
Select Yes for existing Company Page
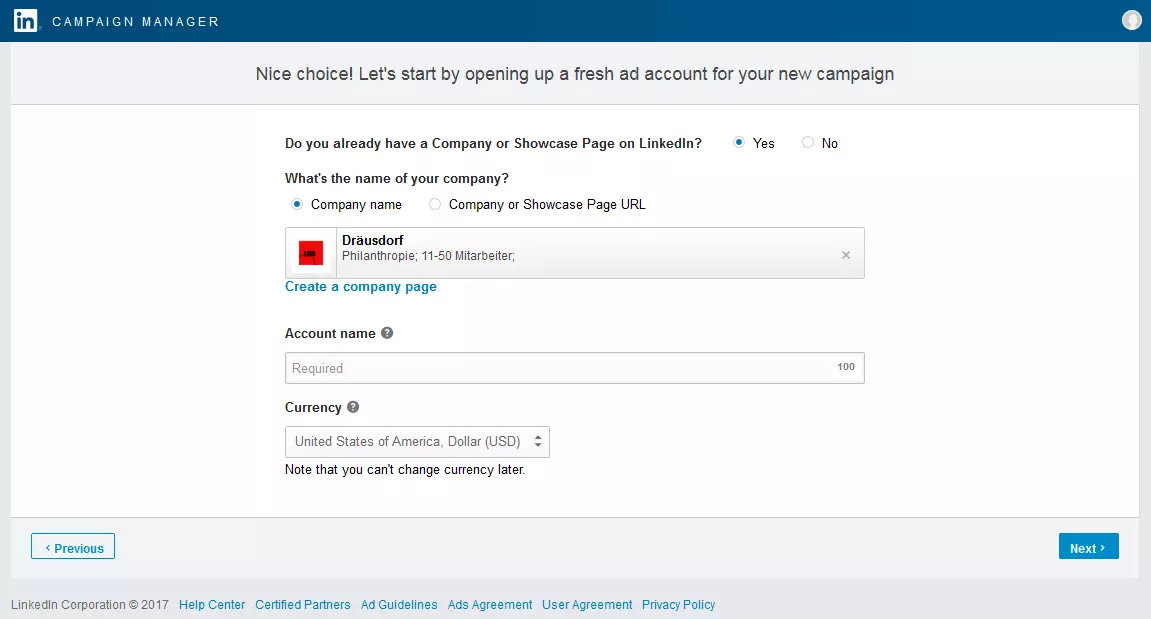(739, 142)
